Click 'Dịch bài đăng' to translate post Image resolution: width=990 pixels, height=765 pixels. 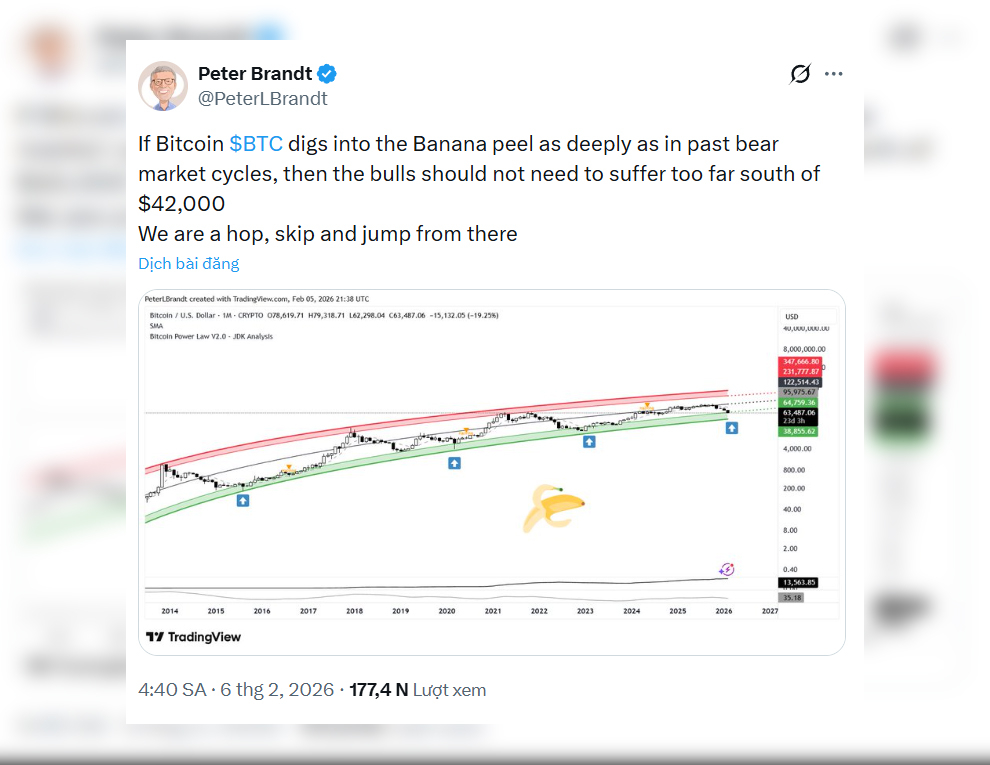[189, 264]
